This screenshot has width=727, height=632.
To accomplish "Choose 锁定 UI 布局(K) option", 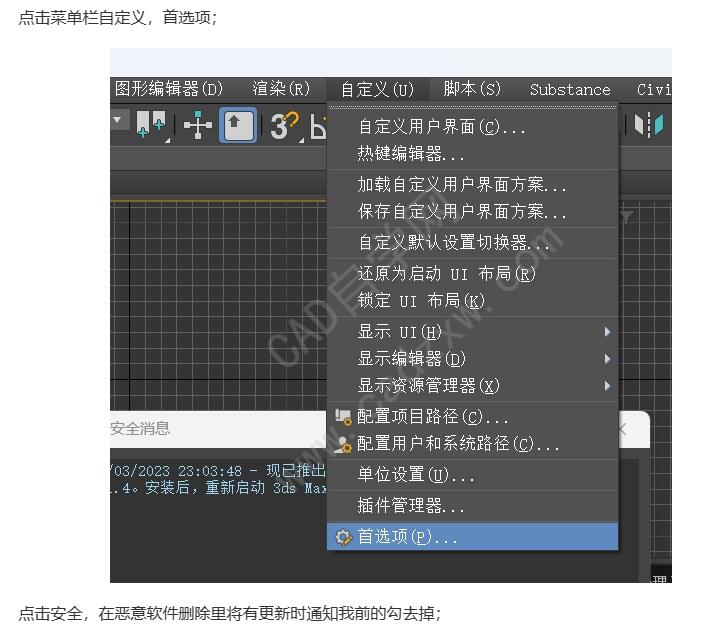I will (x=420, y=300).
